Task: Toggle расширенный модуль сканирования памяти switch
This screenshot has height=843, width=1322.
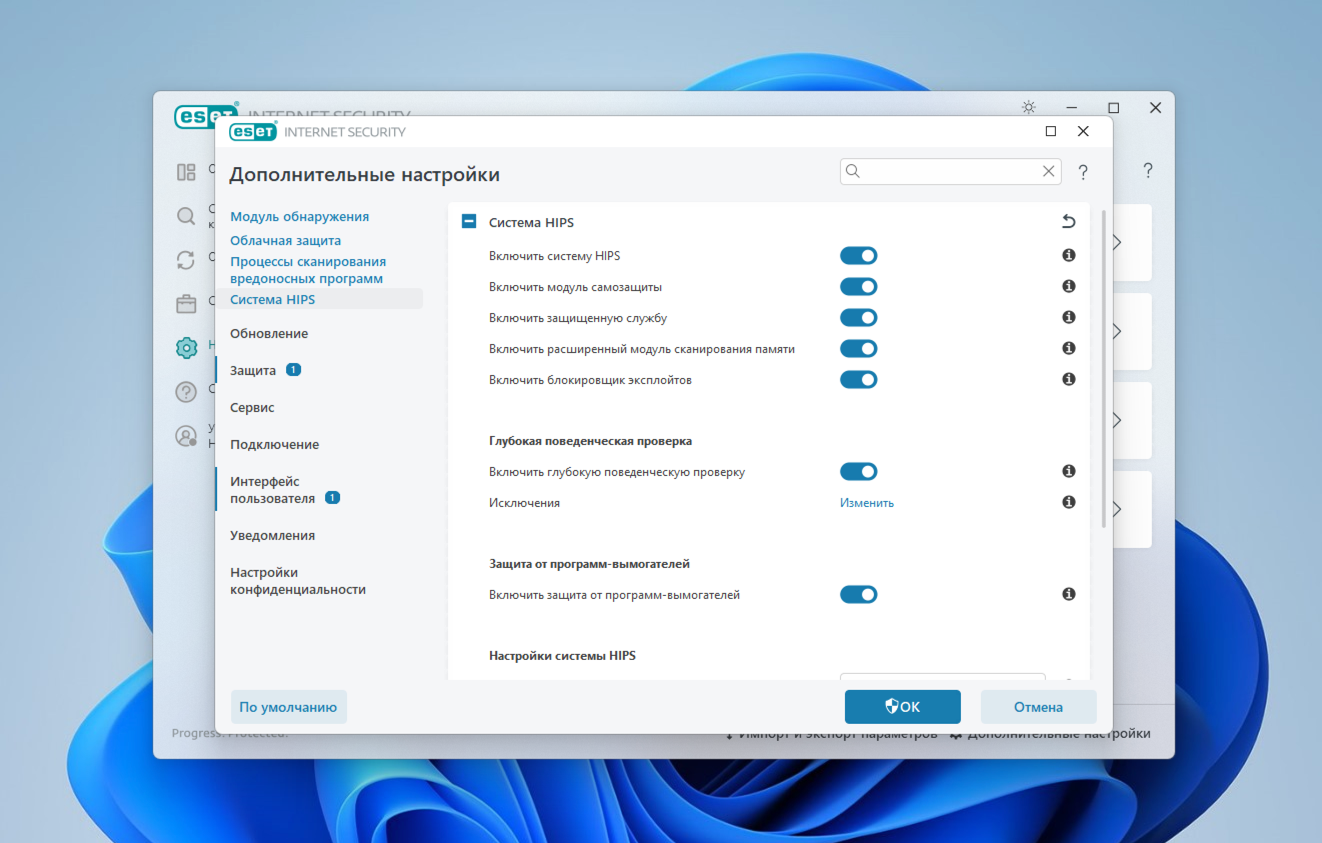Action: (858, 349)
